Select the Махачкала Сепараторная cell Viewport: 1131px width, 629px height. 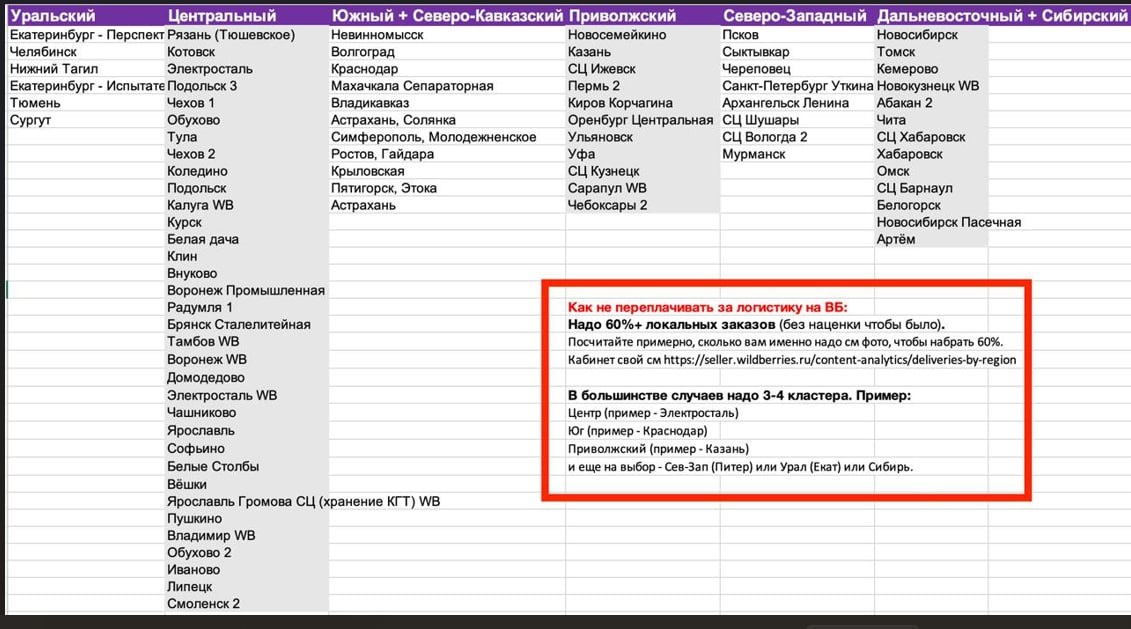pos(447,86)
